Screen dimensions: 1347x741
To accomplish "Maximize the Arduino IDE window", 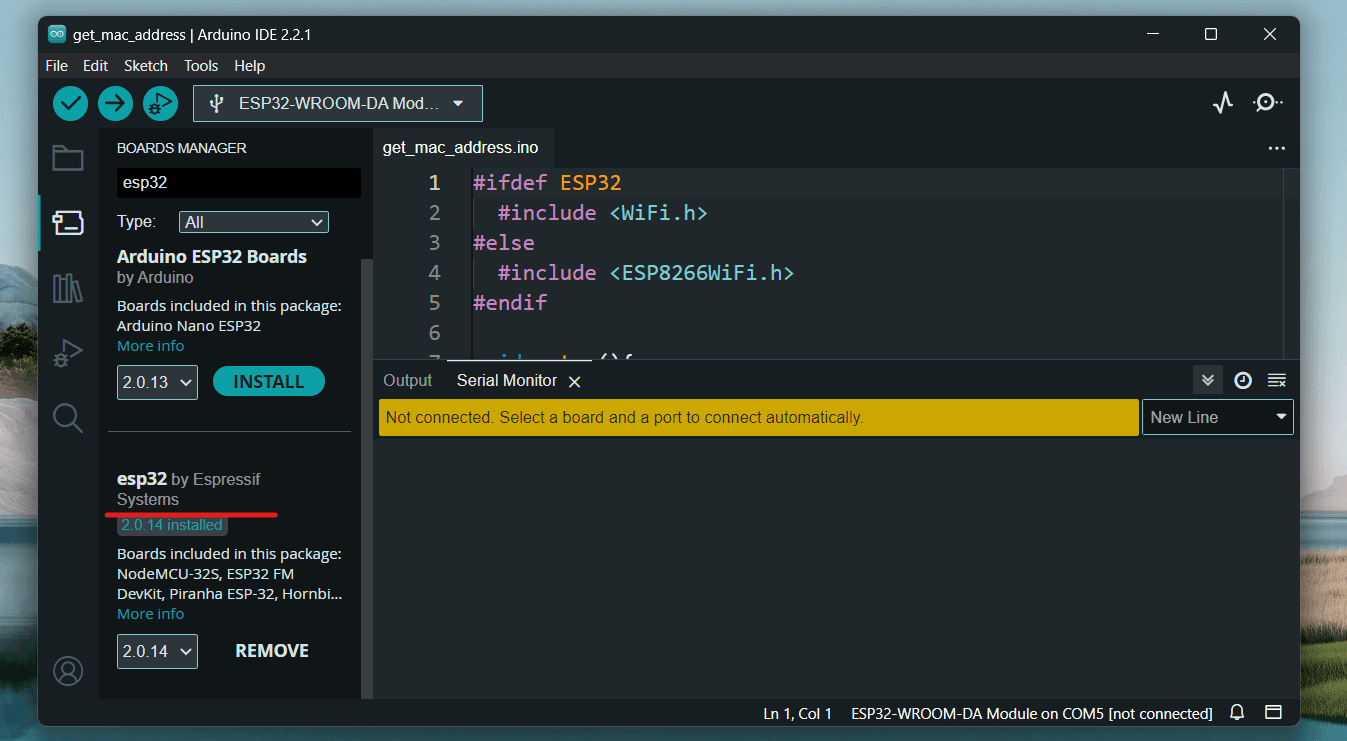I will tap(1211, 34).
